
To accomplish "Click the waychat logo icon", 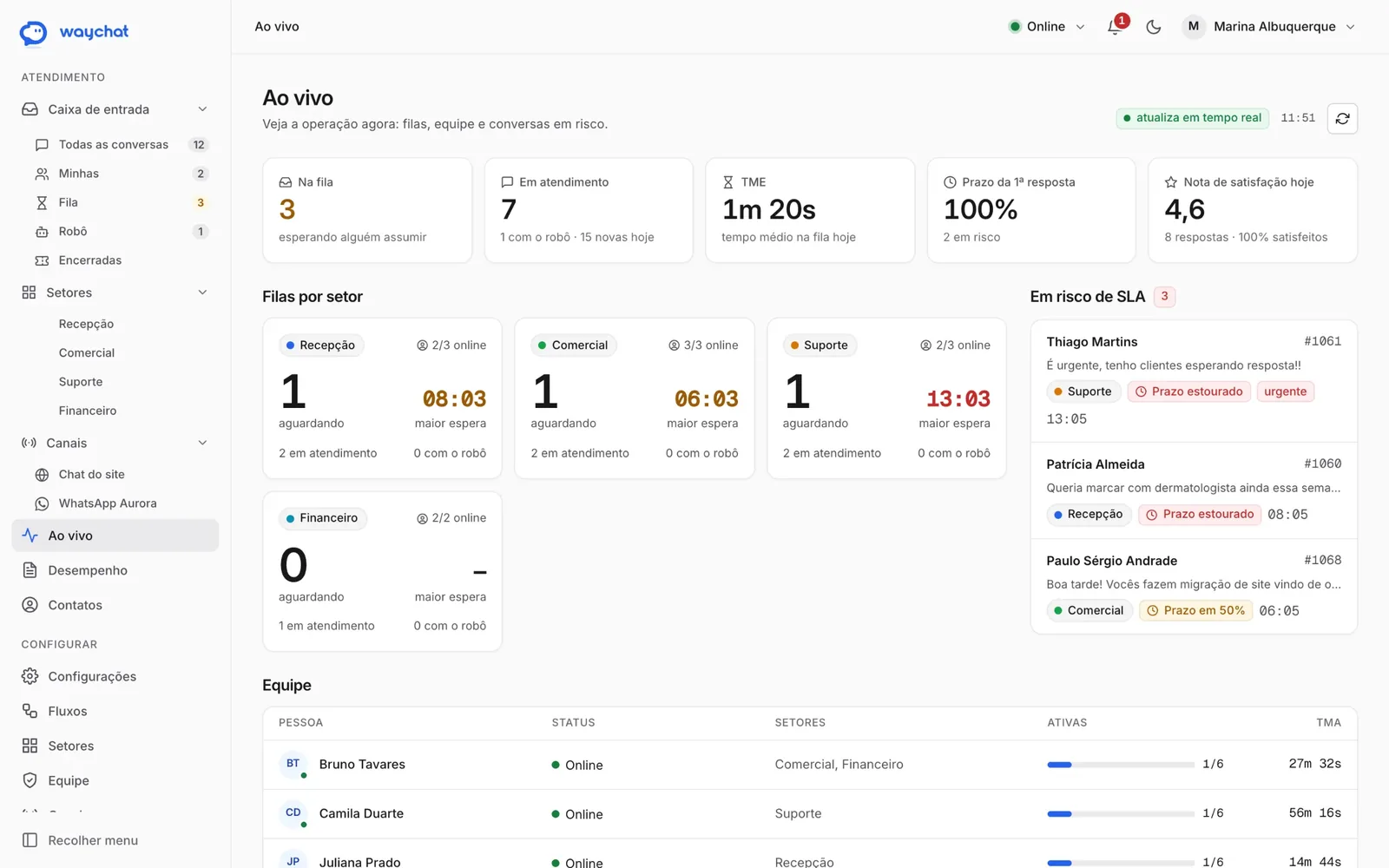I will 33,32.
